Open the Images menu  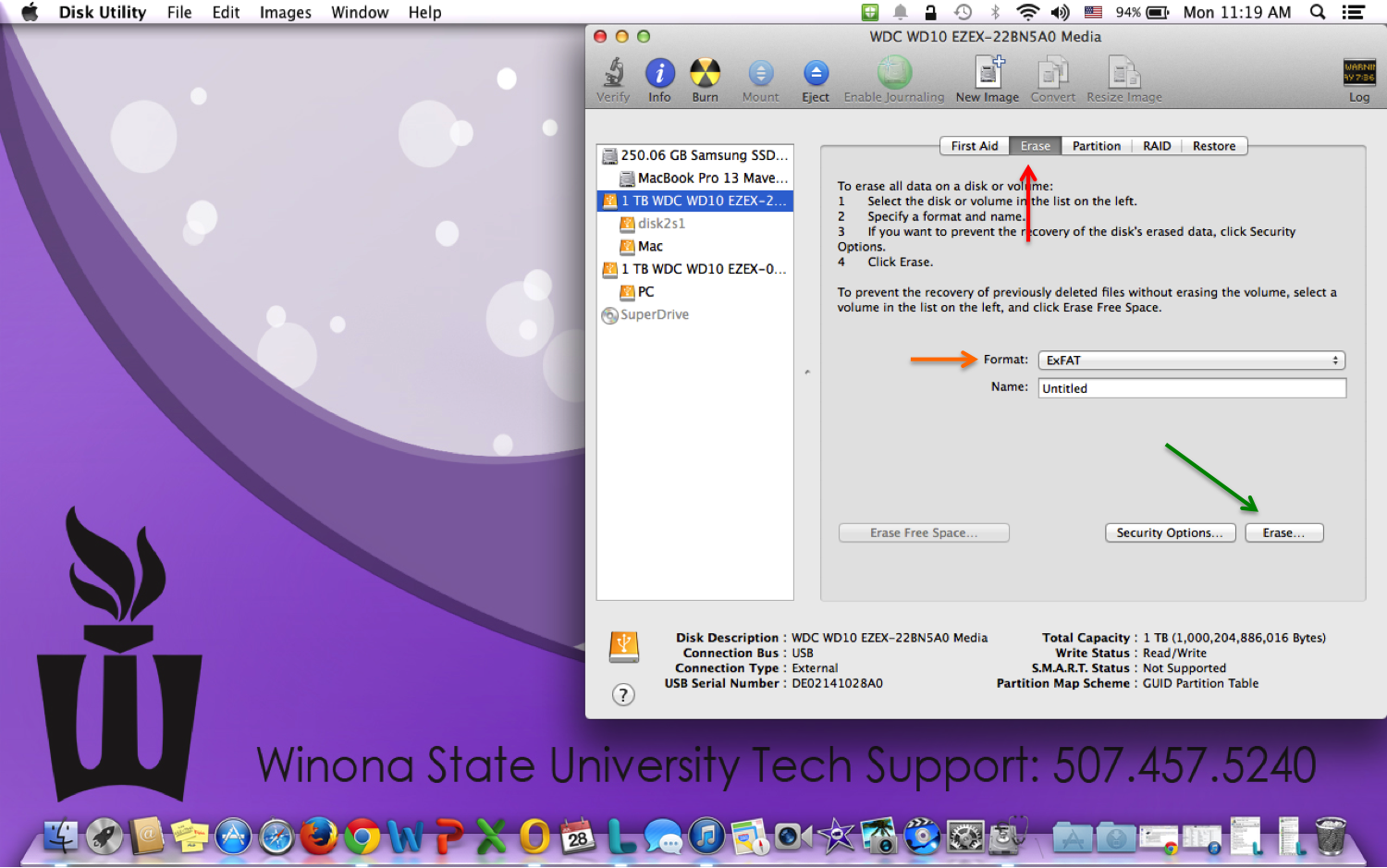coord(285,12)
